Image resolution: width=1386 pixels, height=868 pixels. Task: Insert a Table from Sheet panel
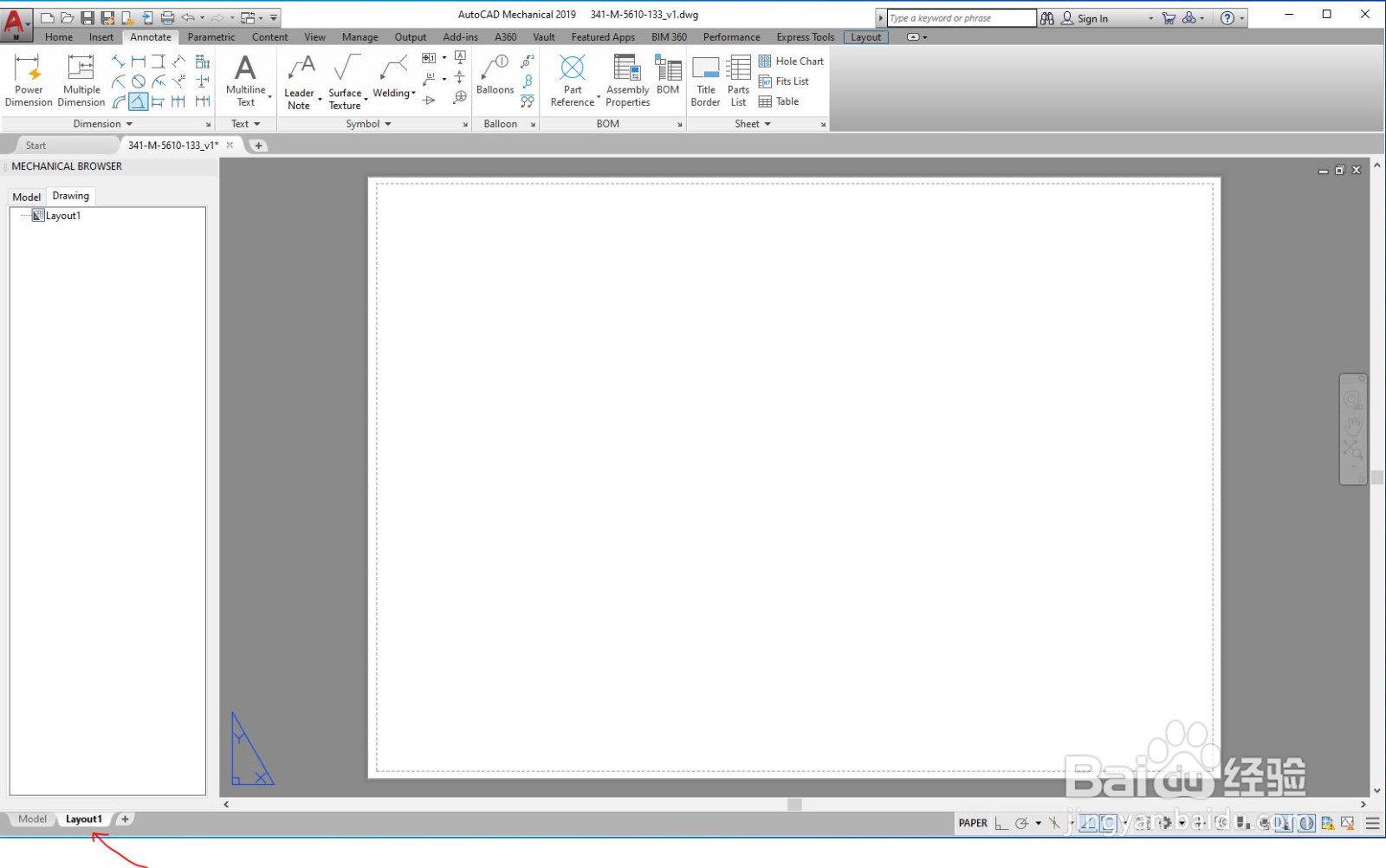tap(779, 101)
